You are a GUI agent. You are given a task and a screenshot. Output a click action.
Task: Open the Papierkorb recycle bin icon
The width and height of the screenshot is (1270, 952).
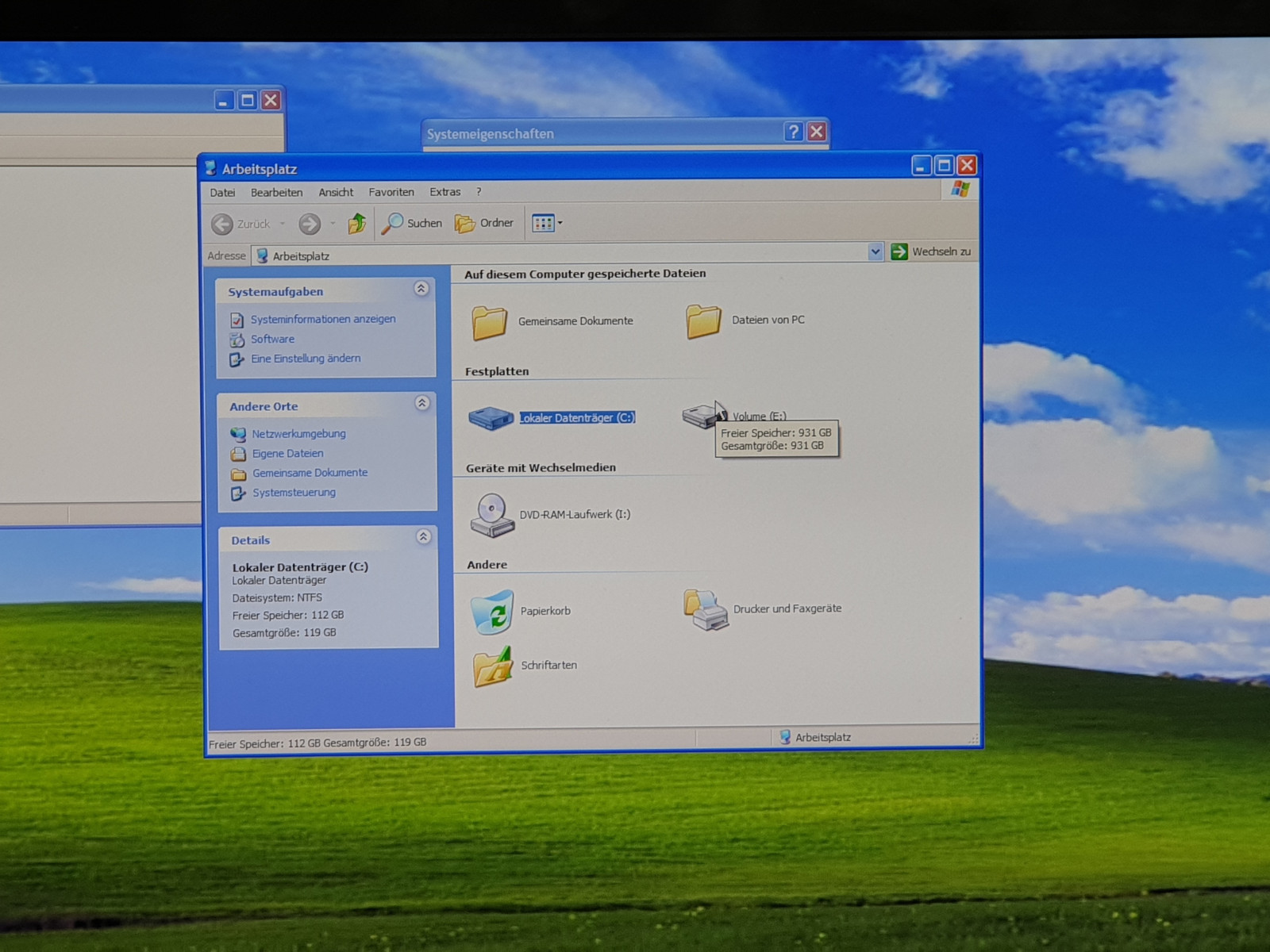[492, 612]
